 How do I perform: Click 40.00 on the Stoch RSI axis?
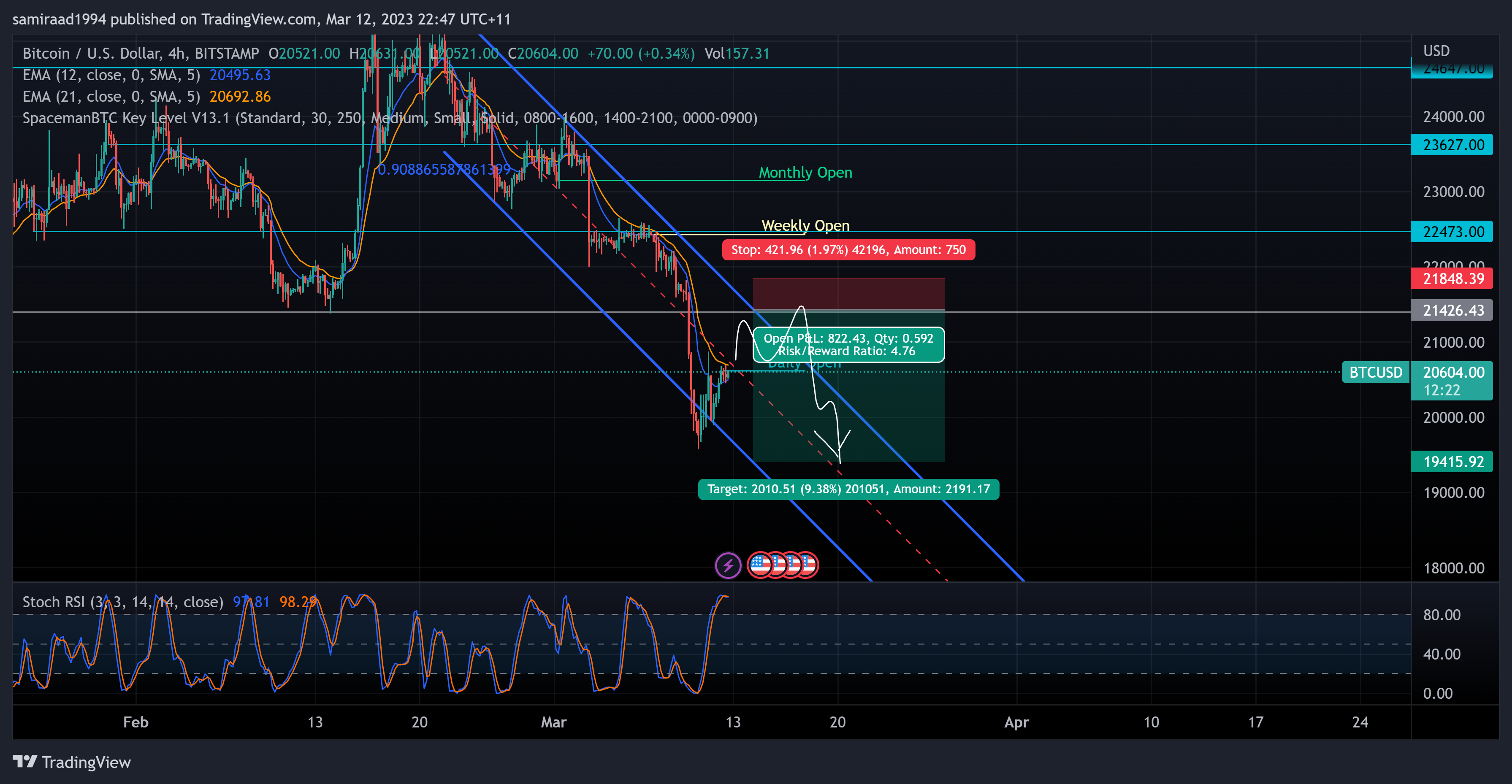pyautogui.click(x=1442, y=654)
